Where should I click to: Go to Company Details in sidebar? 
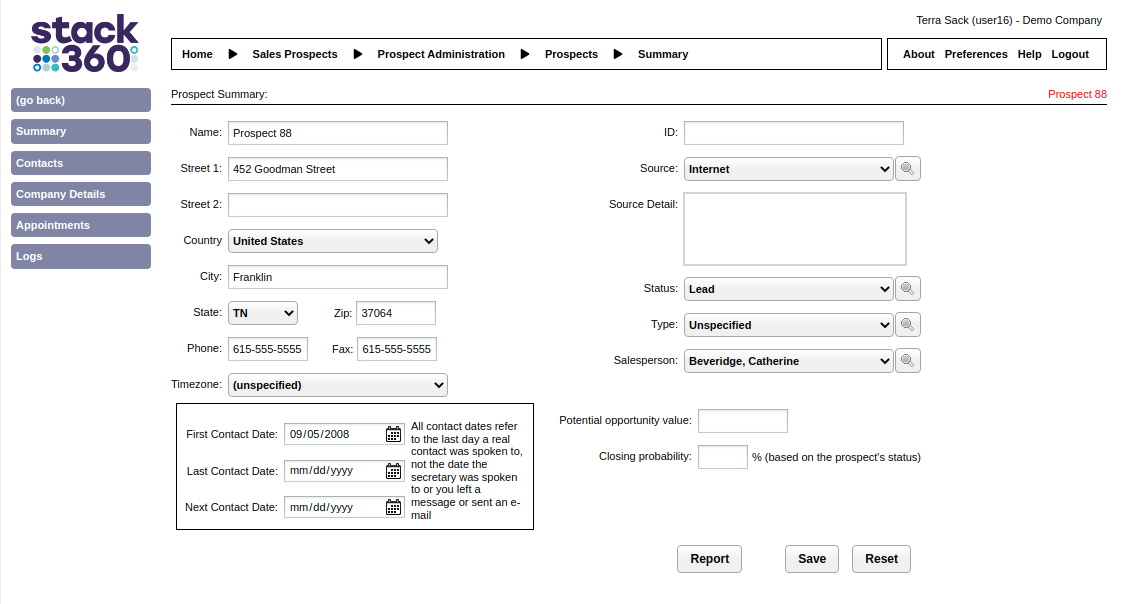81,194
